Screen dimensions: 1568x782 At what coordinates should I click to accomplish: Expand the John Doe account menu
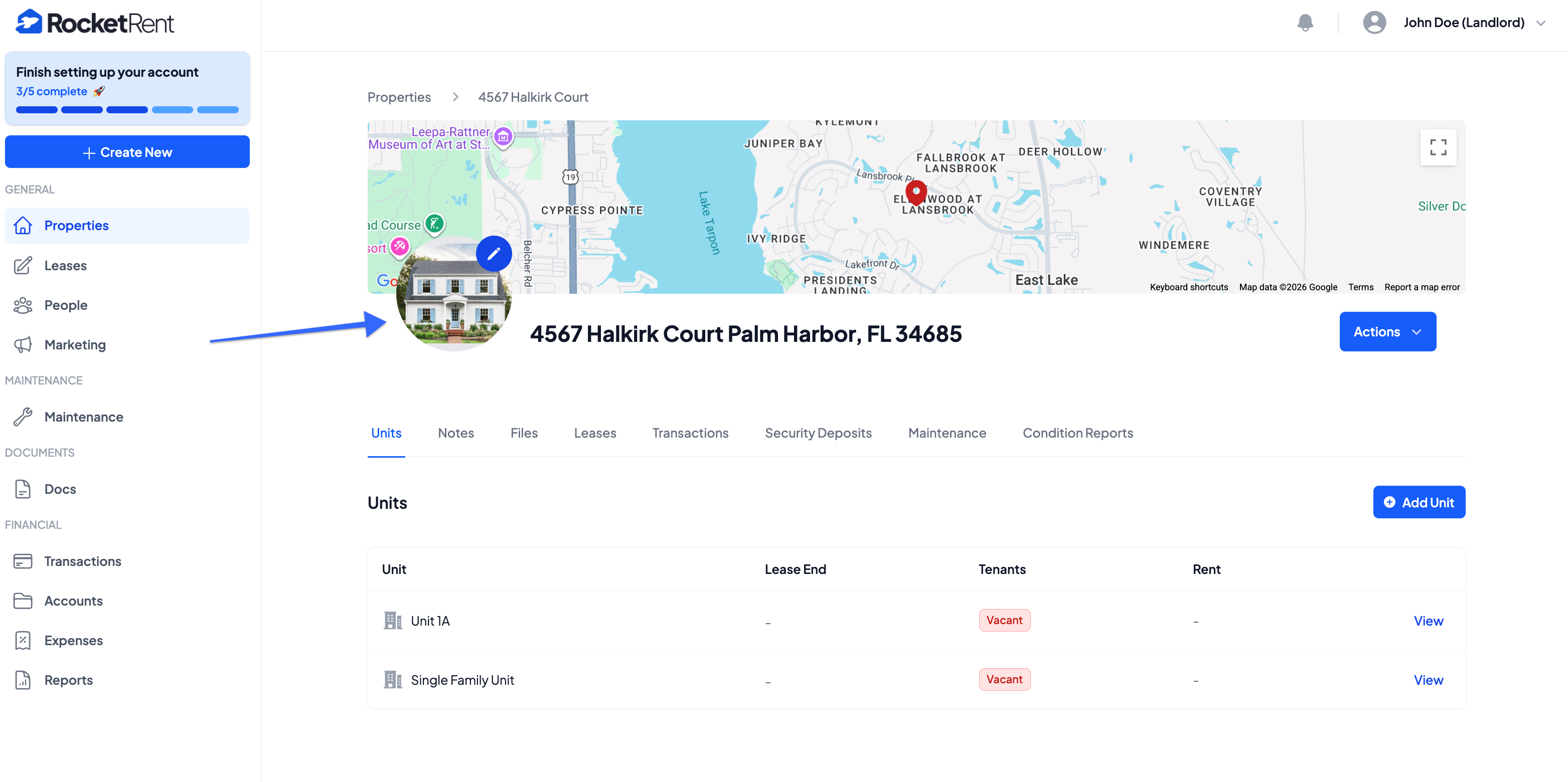click(x=1463, y=23)
